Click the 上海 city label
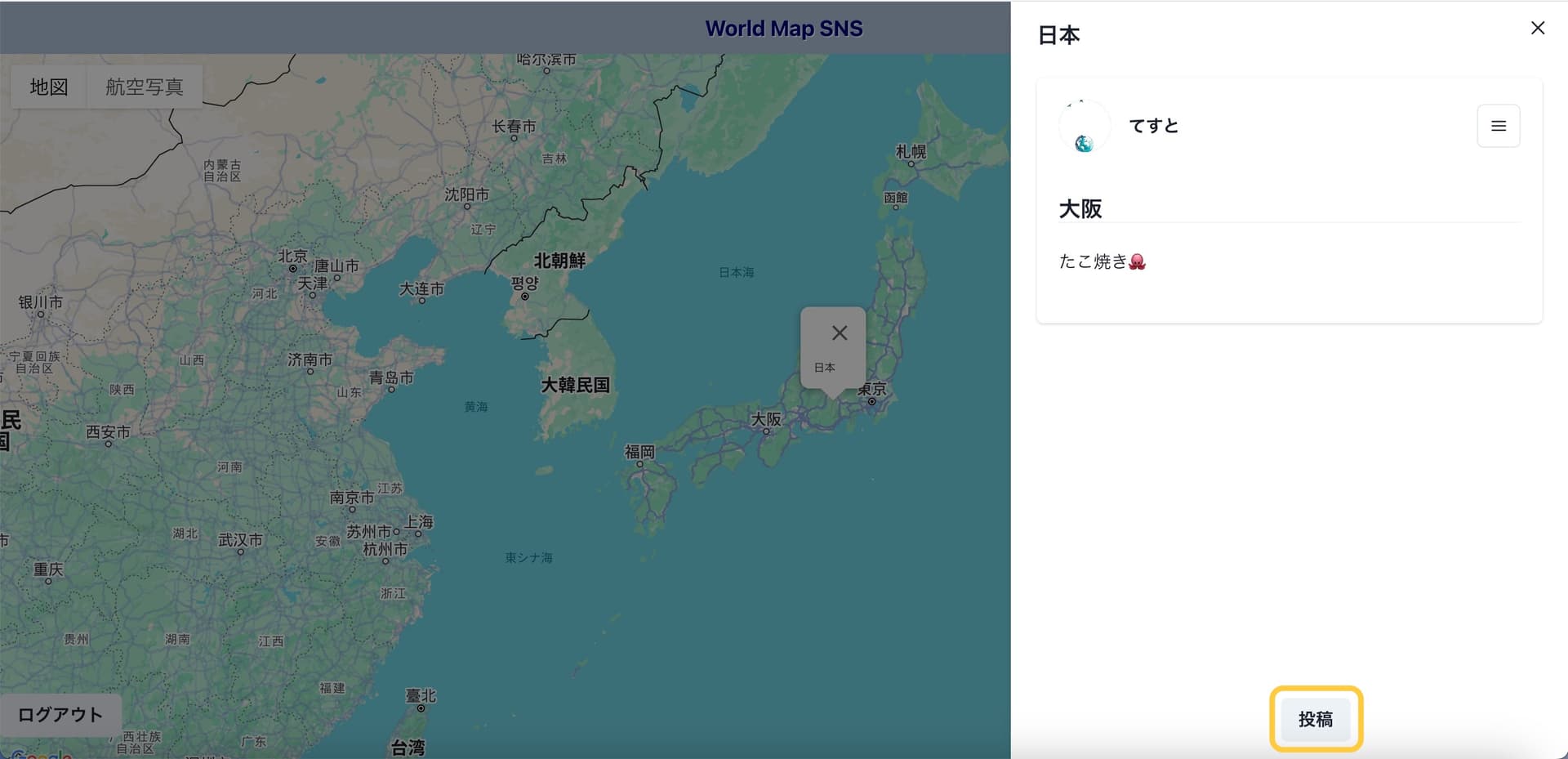This screenshot has width=1568, height=759. pos(419,521)
